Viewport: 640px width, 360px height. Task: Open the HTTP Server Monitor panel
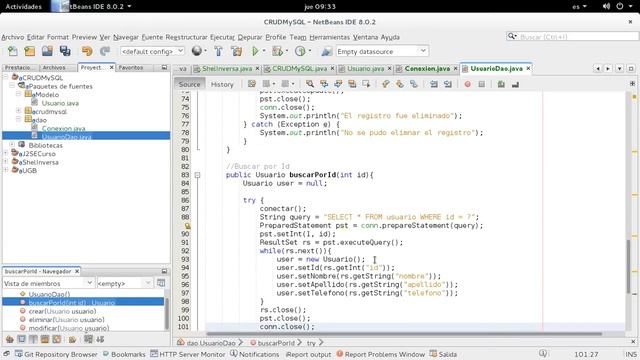(x=188, y=354)
